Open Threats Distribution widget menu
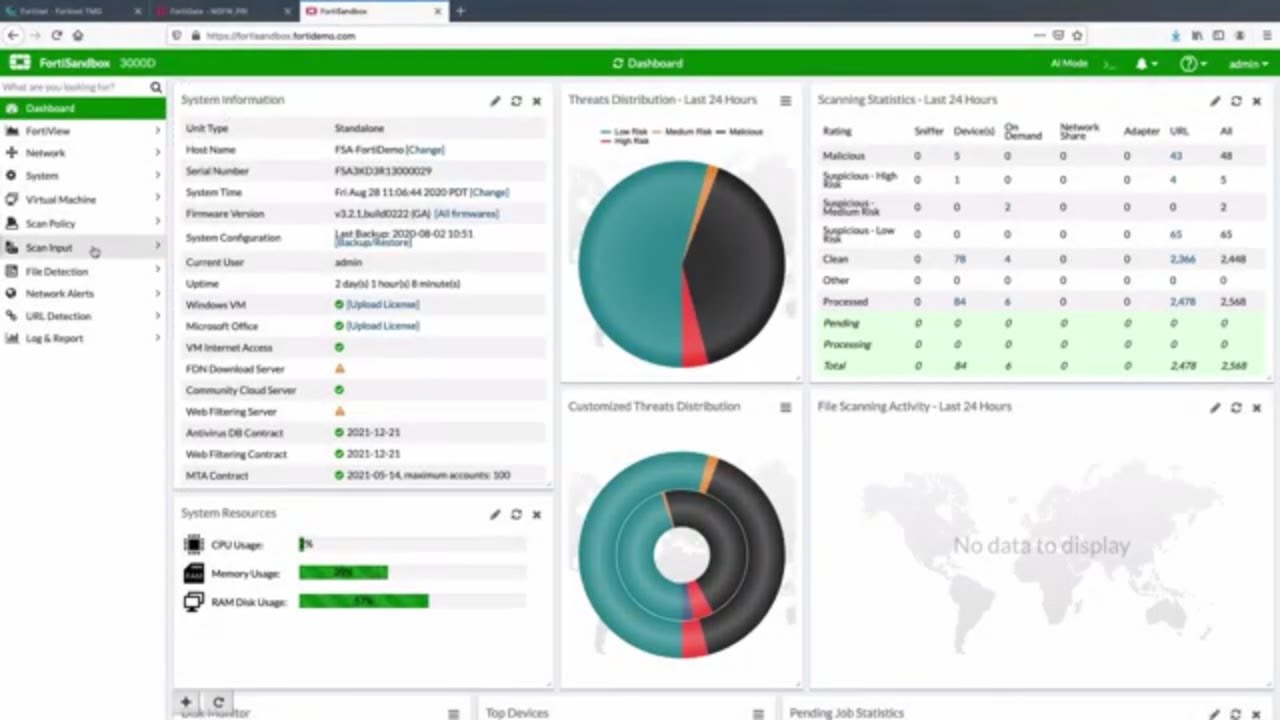1280x720 pixels. [786, 101]
